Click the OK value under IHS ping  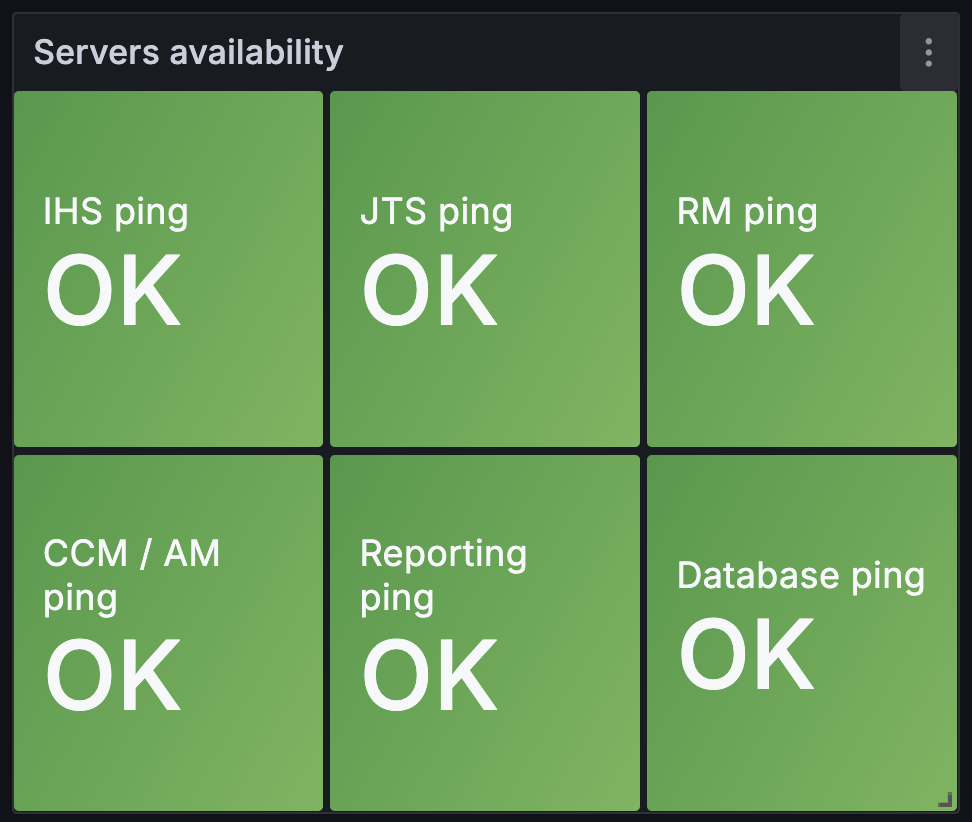[113, 290]
